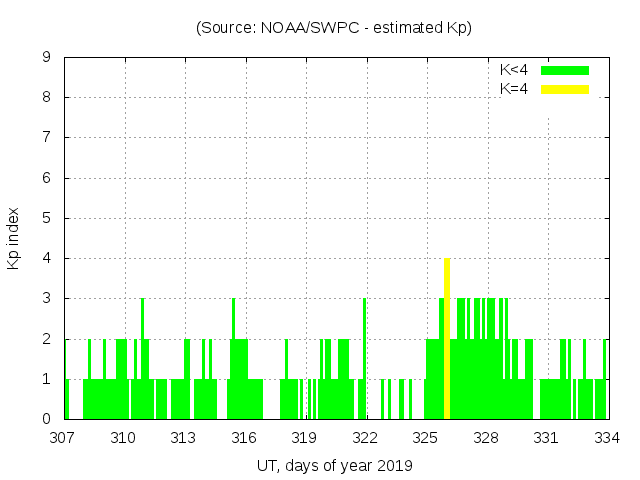Click the green Kp 3 bar at day 322
This screenshot has height=480, width=640.
tap(365, 358)
